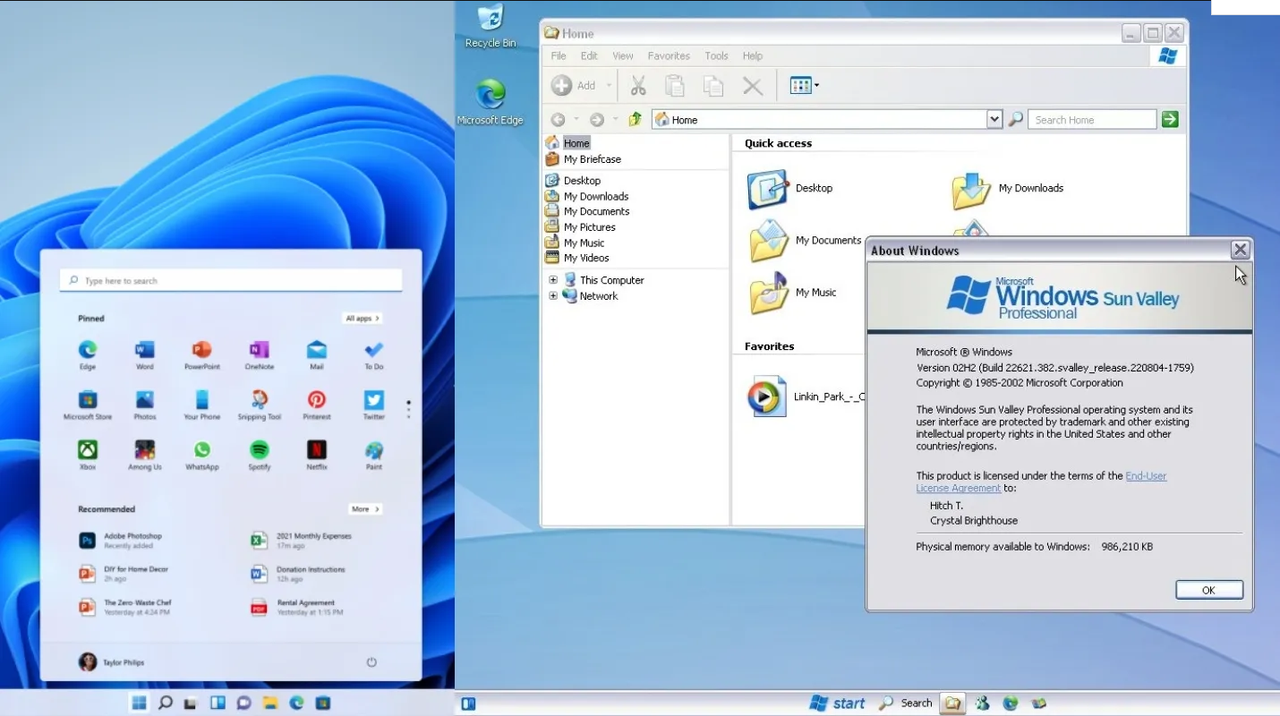Select My Pictures in the folder tree

click(x=580, y=227)
